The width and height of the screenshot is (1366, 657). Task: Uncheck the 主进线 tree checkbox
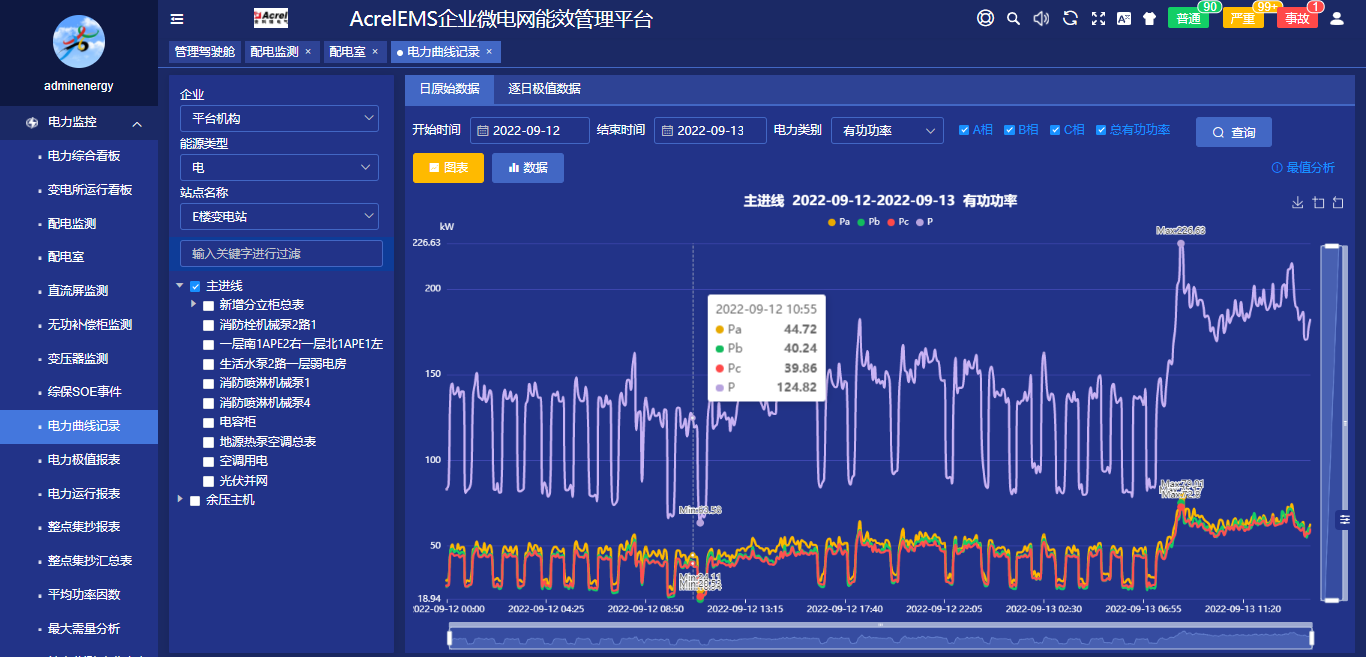tap(194, 285)
